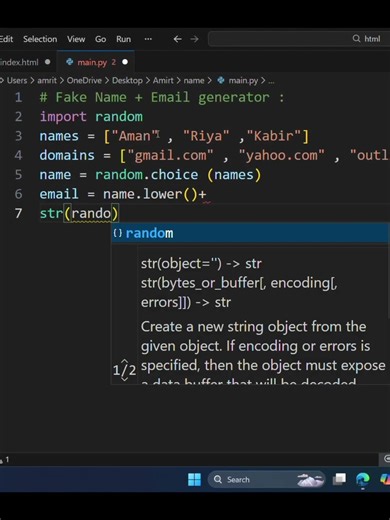Open the Windows Start menu
The width and height of the screenshot is (390, 520).
[x=194, y=480]
